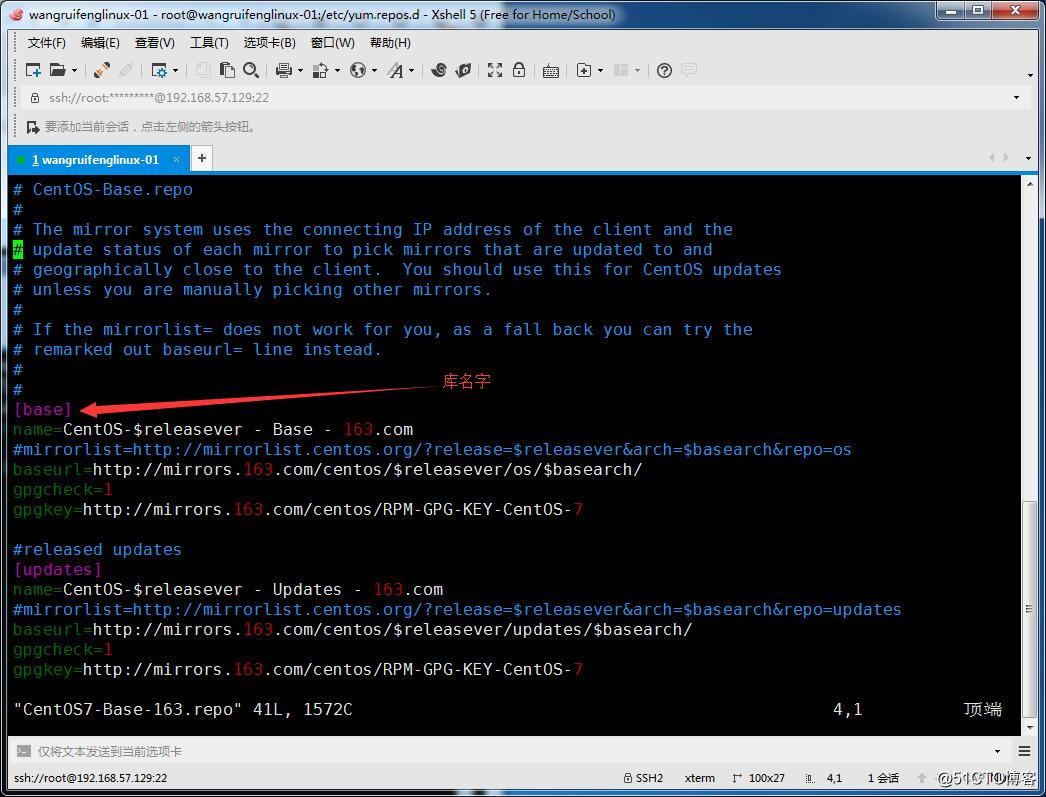Image resolution: width=1046 pixels, height=797 pixels.
Task: Click the scrollbar up arrow
Action: (x=1030, y=183)
